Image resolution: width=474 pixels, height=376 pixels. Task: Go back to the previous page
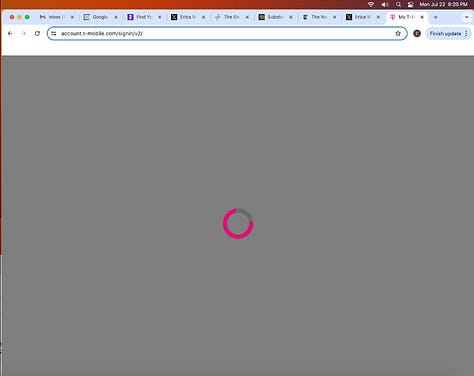click(10, 33)
